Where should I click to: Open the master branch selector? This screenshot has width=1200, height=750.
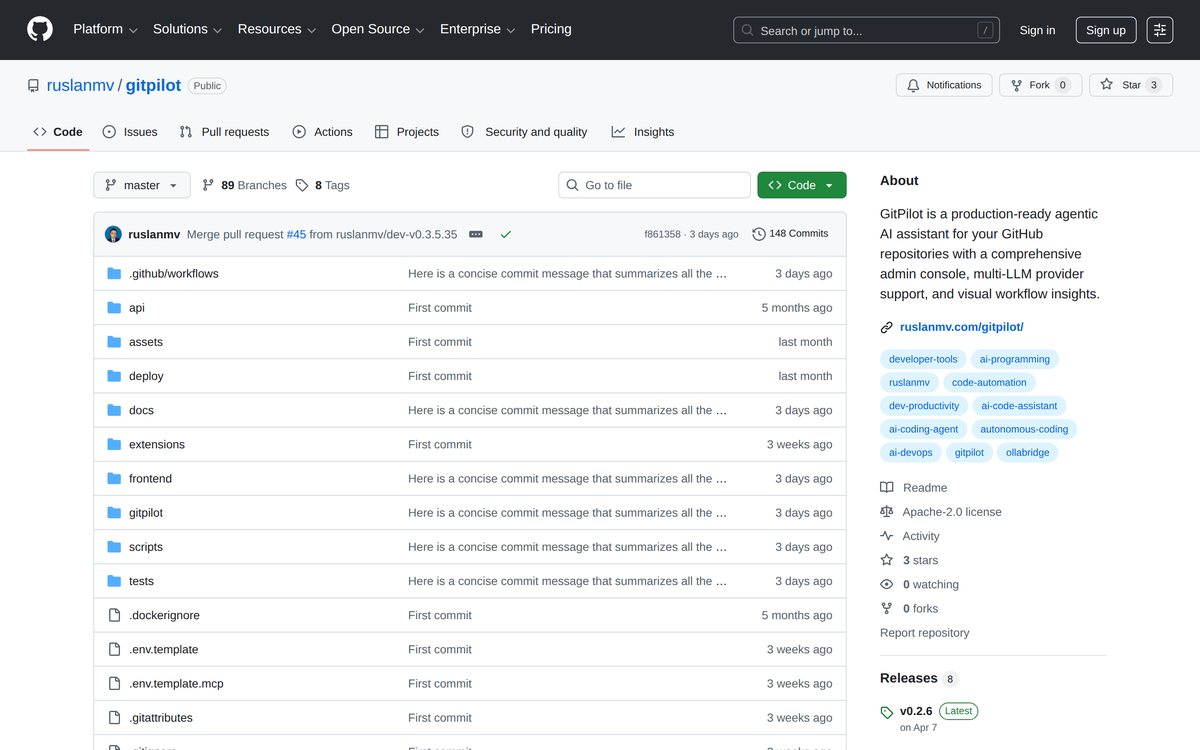(x=141, y=185)
